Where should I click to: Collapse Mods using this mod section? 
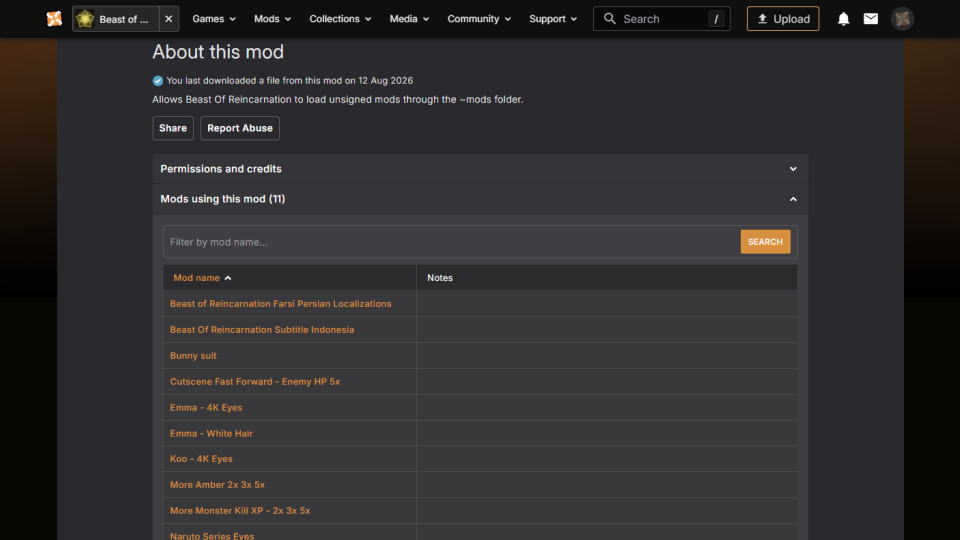480,199
